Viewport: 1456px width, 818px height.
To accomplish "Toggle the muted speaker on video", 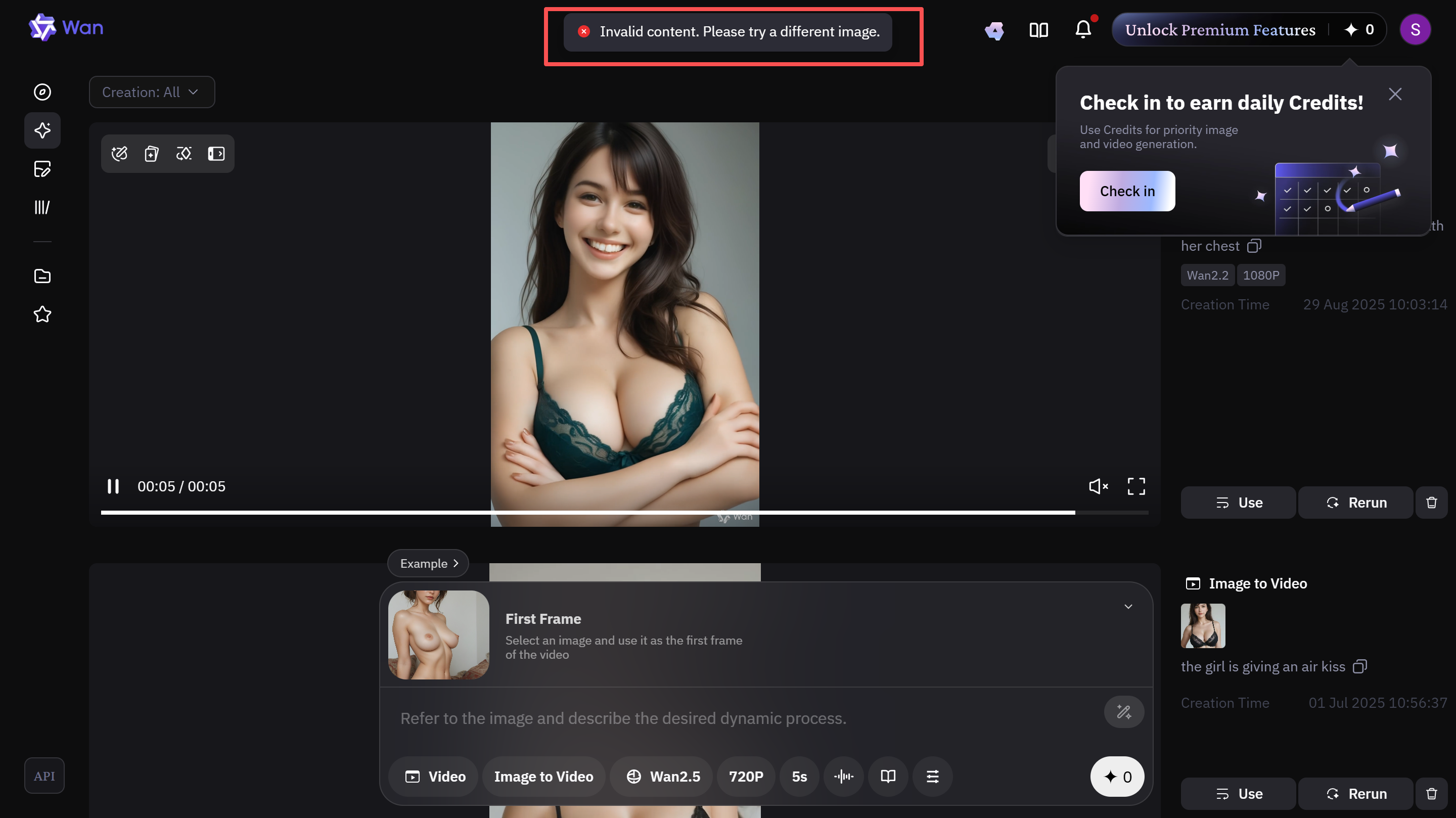I will (1098, 486).
